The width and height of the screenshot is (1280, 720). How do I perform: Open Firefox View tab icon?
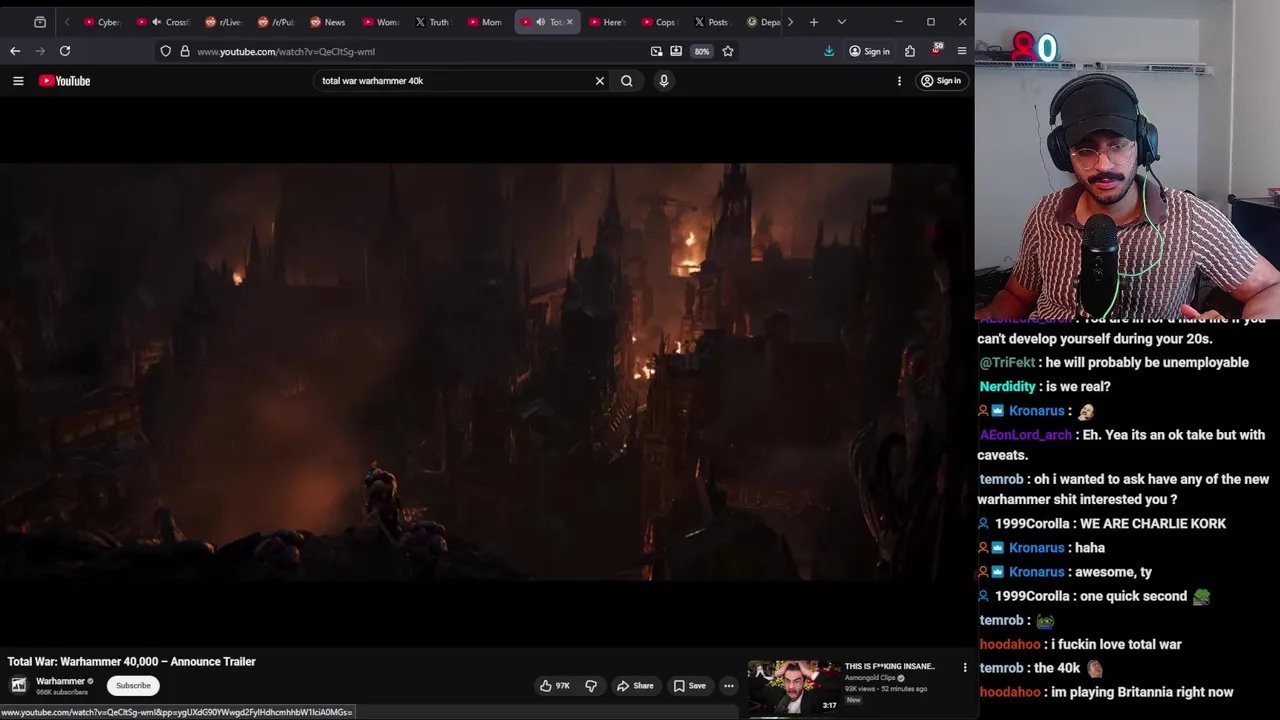coord(40,22)
